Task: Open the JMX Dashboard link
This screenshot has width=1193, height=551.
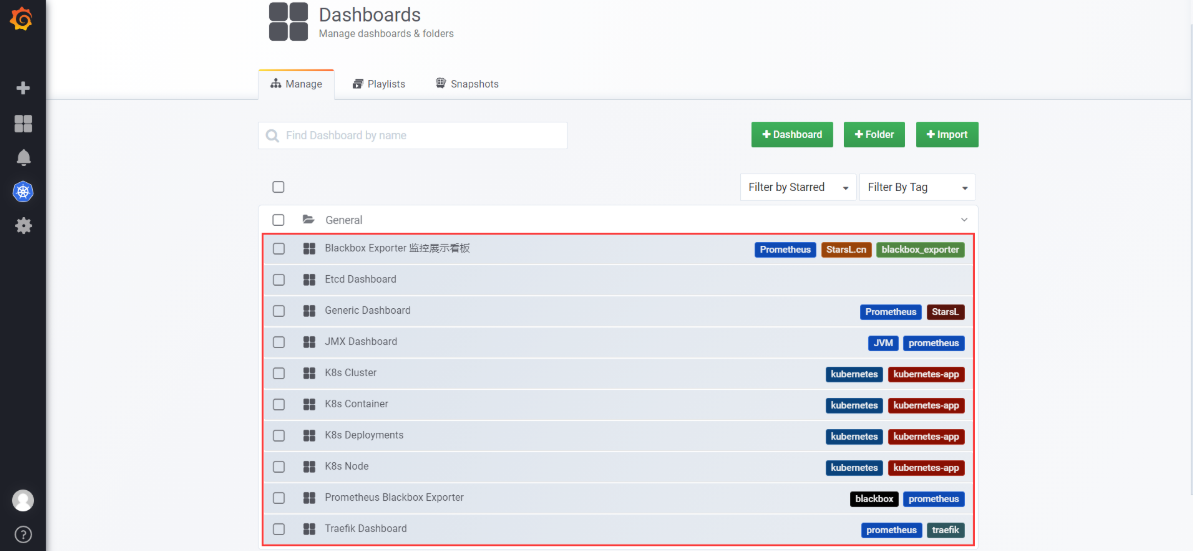Action: [361, 342]
